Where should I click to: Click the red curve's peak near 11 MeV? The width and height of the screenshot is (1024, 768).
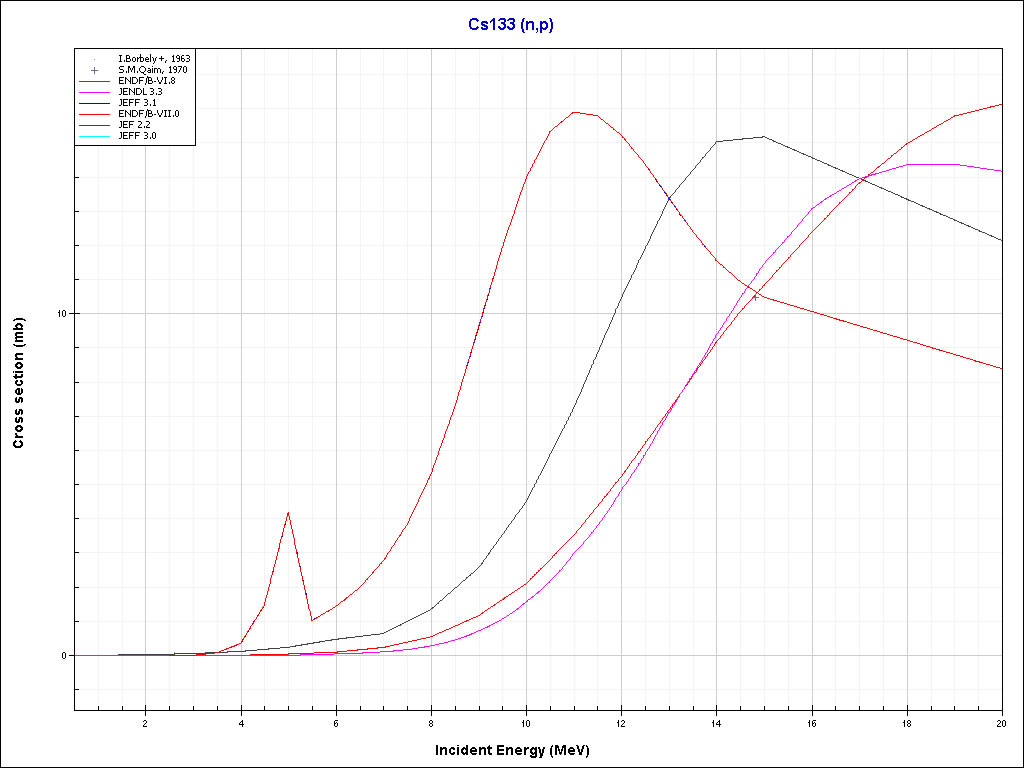pos(574,112)
